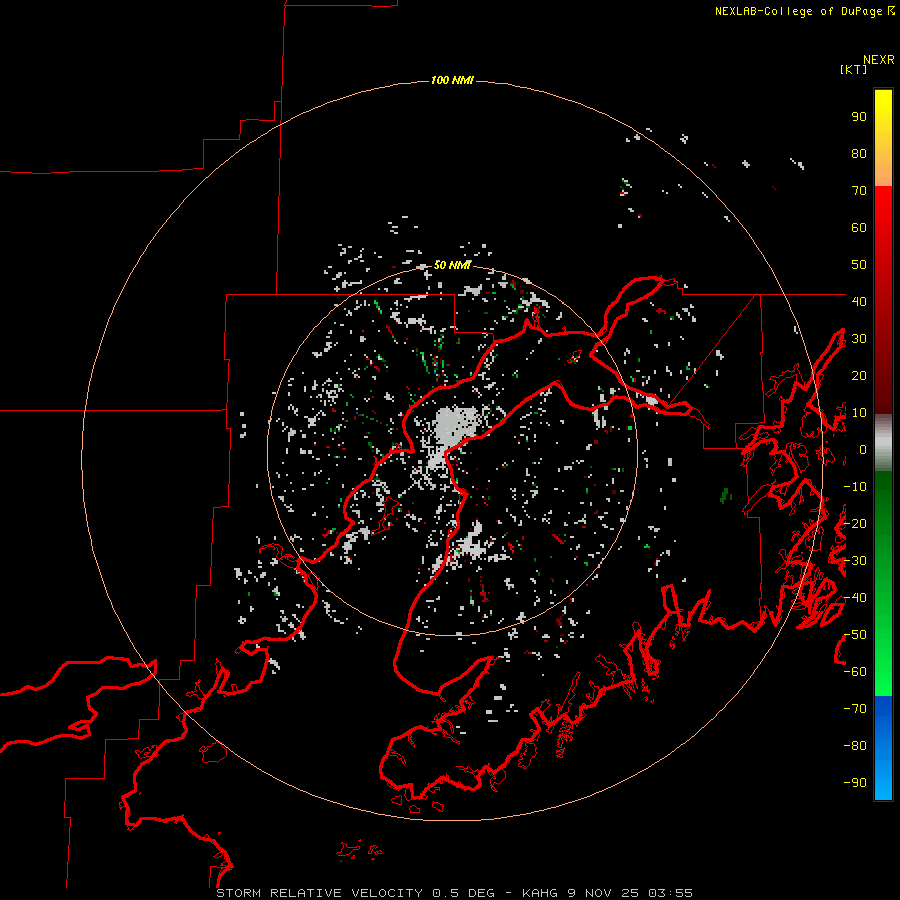Select the 80 value on the velocity scale
This screenshot has width=900, height=900.
(x=859, y=154)
